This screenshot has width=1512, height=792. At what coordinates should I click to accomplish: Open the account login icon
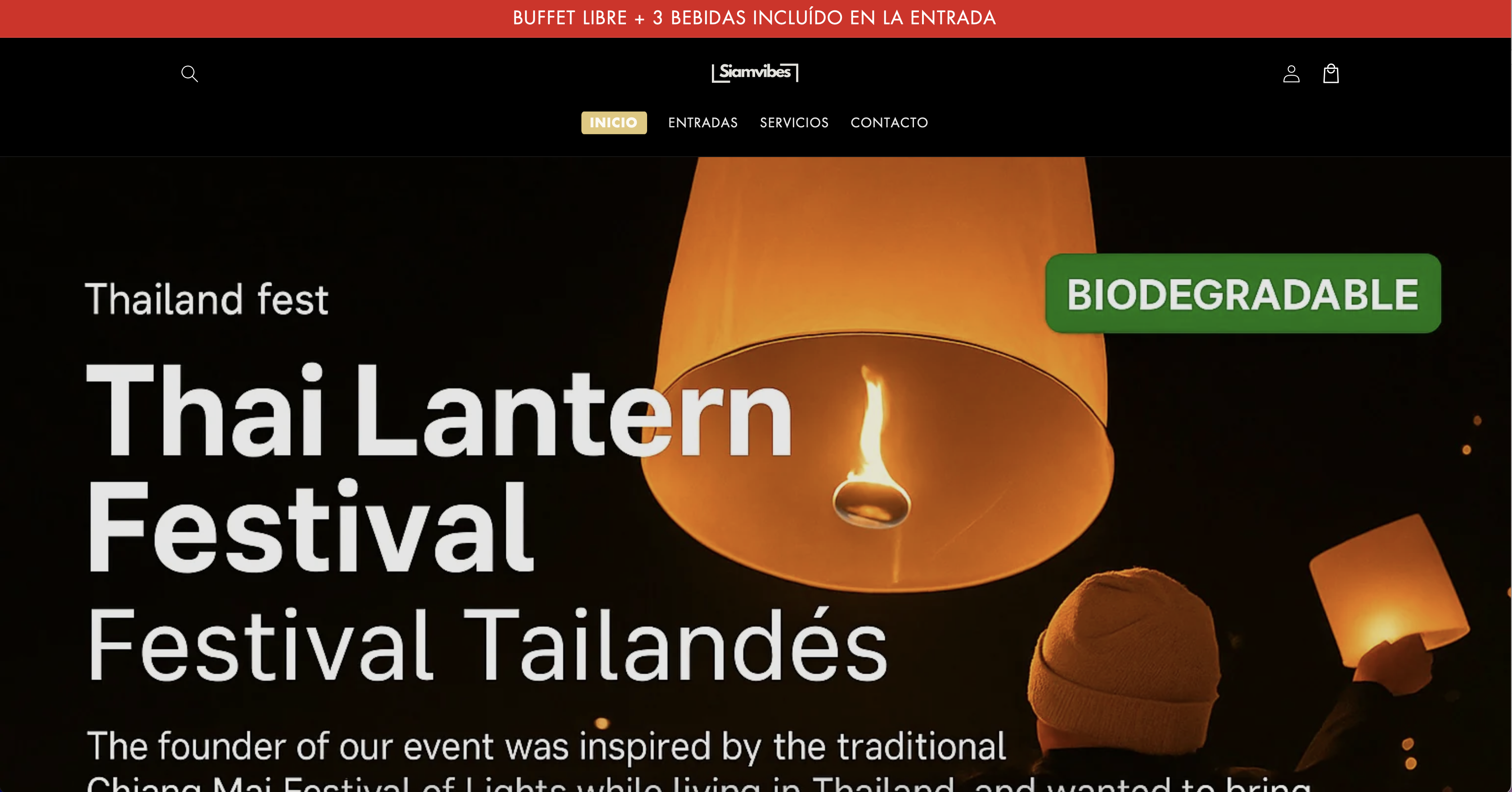point(1291,73)
